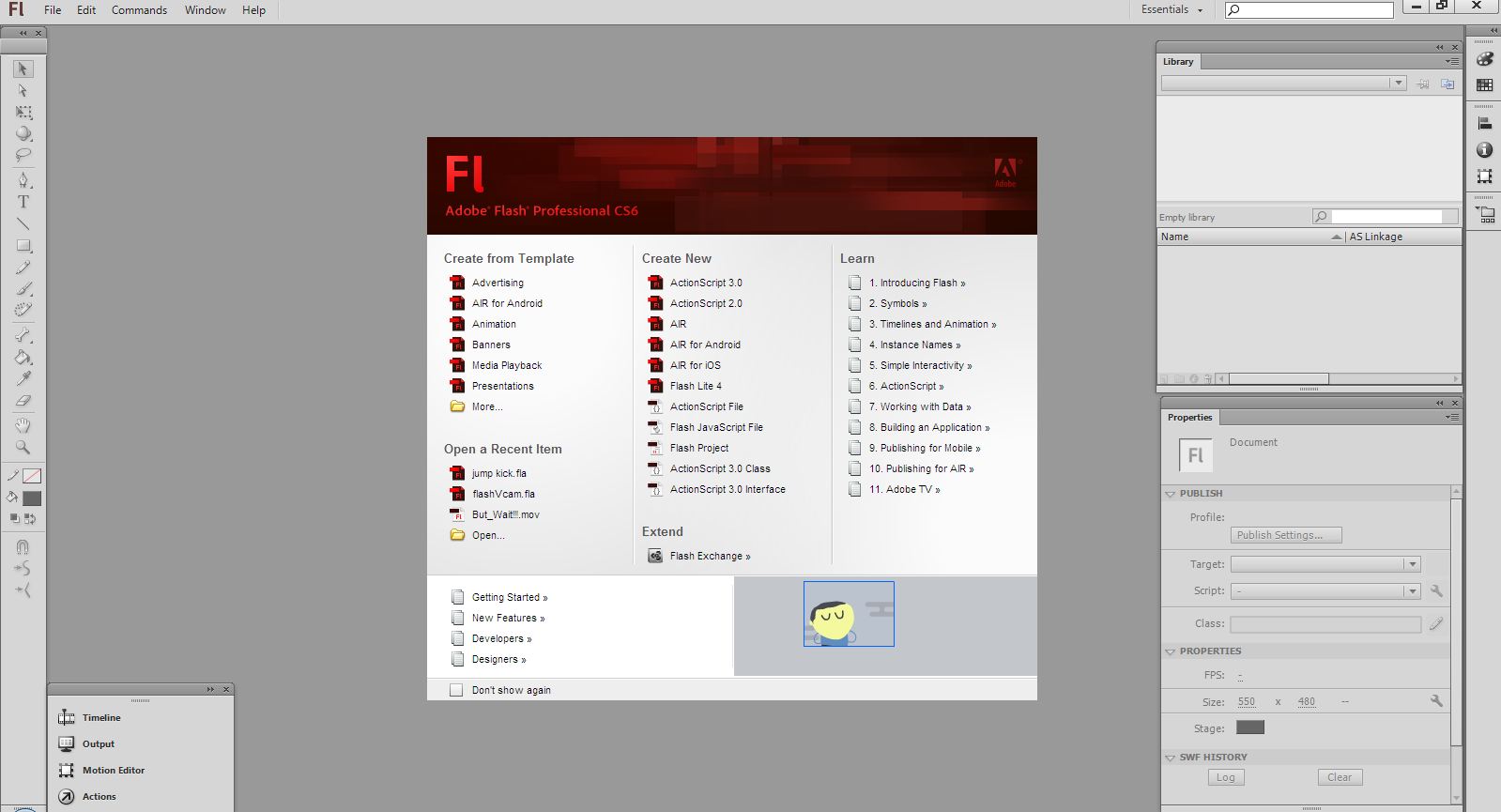
Task: Click the Motion Editor panel icon
Action: [x=67, y=770]
